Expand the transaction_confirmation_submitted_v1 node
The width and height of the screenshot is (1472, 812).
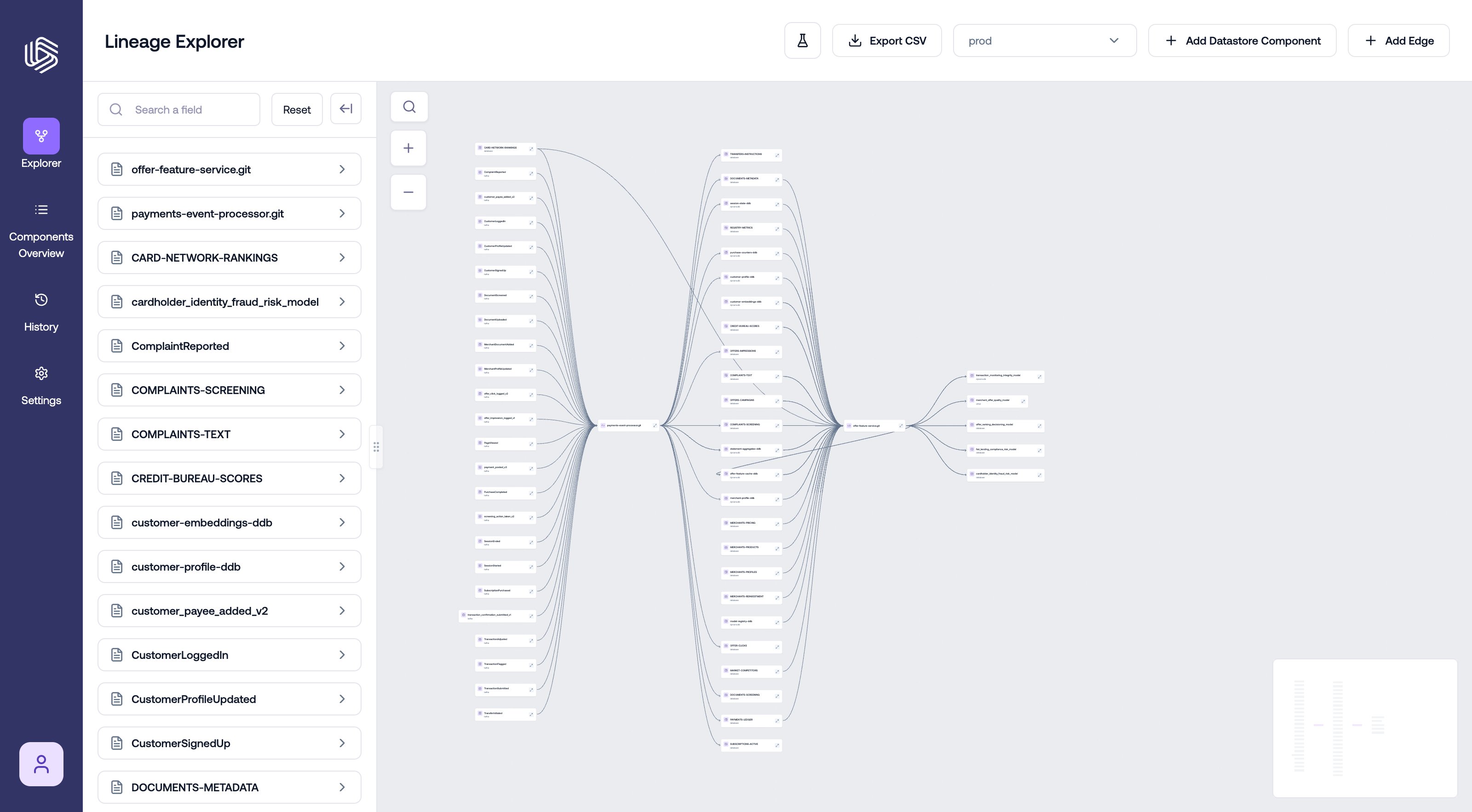coord(531,616)
